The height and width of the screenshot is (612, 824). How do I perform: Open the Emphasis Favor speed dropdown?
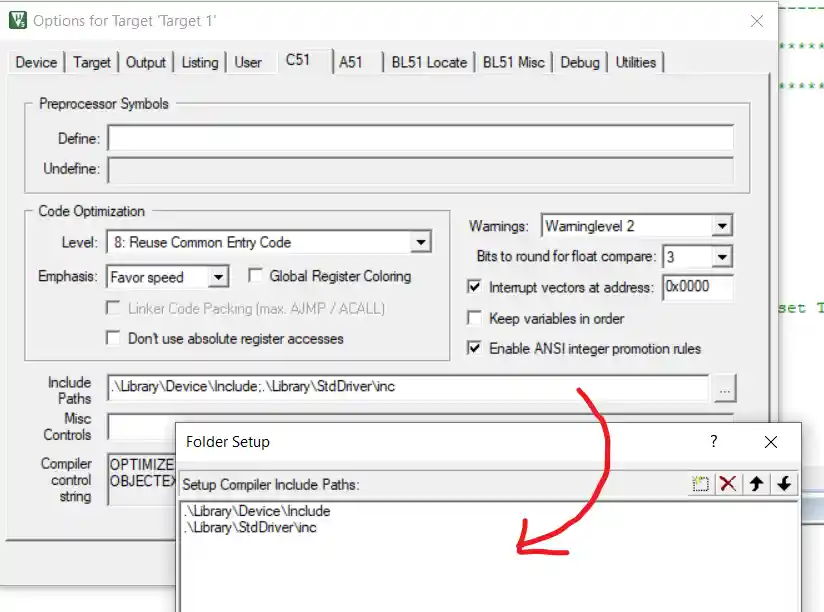(x=219, y=277)
